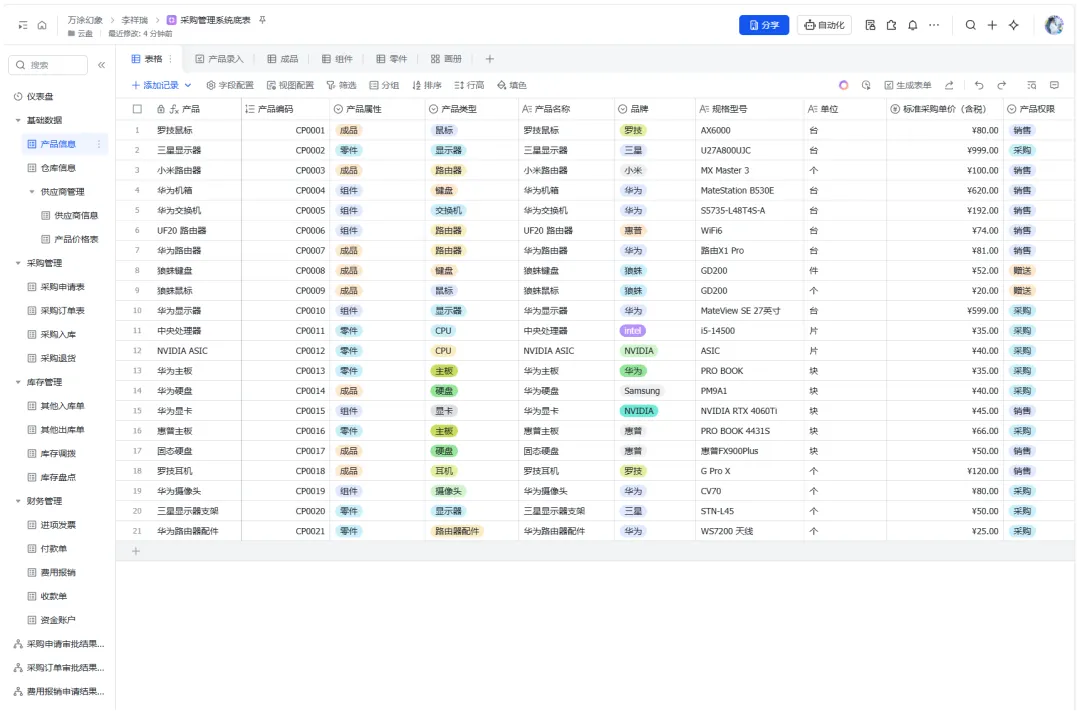Screen dimensions: 1080x714
Task: Adjust 行高 row height
Action: (x=469, y=85)
